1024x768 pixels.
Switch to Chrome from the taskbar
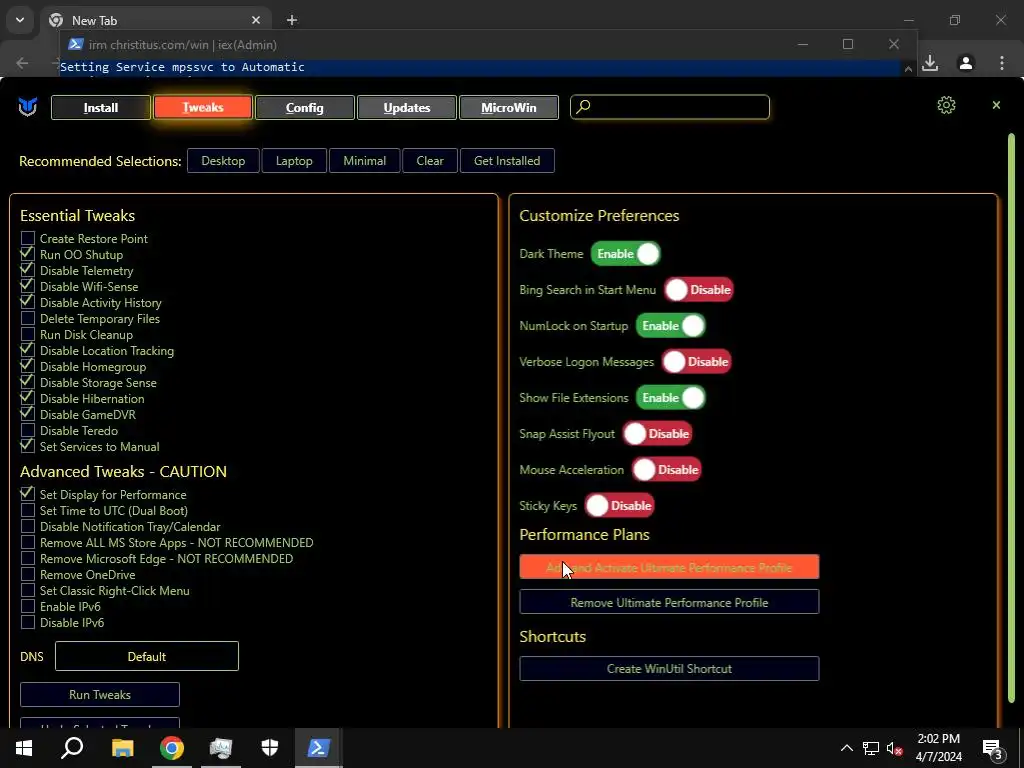coord(172,748)
